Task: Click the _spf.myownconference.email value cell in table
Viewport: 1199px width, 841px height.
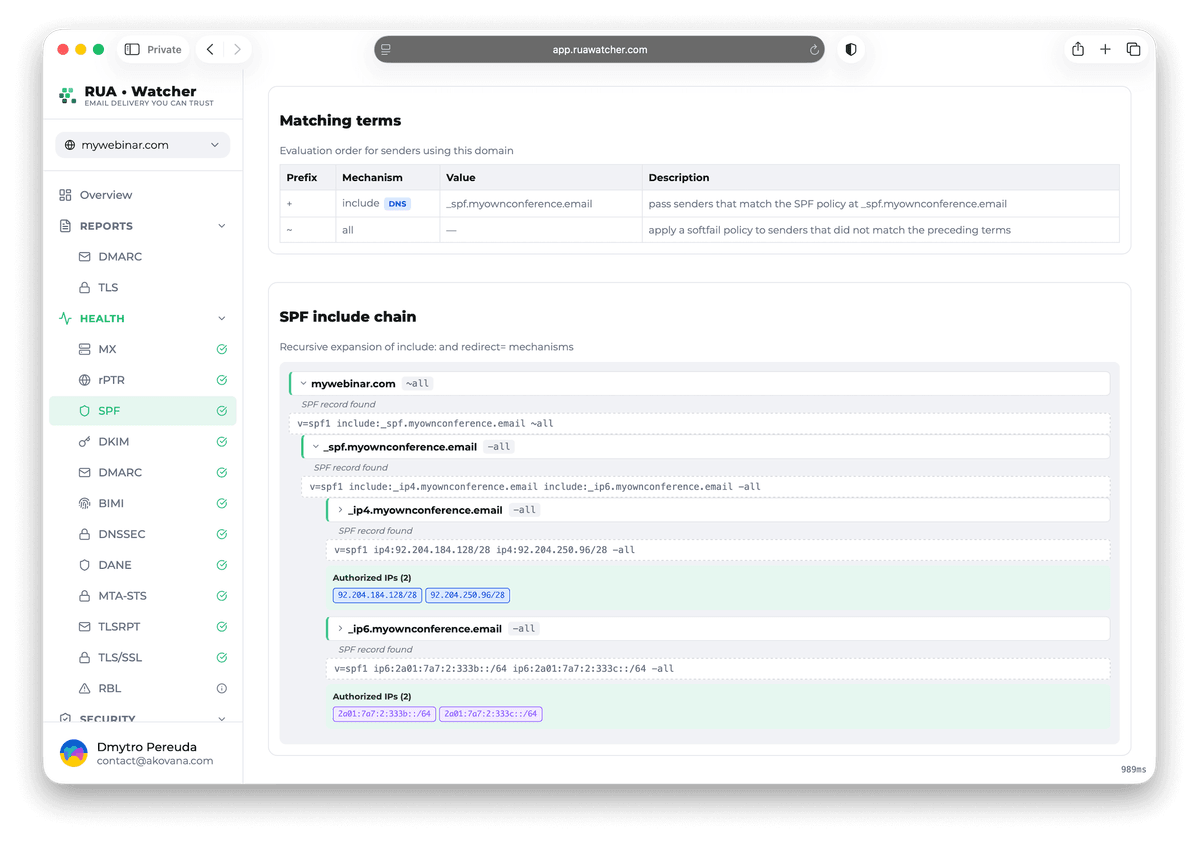Action: 541,204
